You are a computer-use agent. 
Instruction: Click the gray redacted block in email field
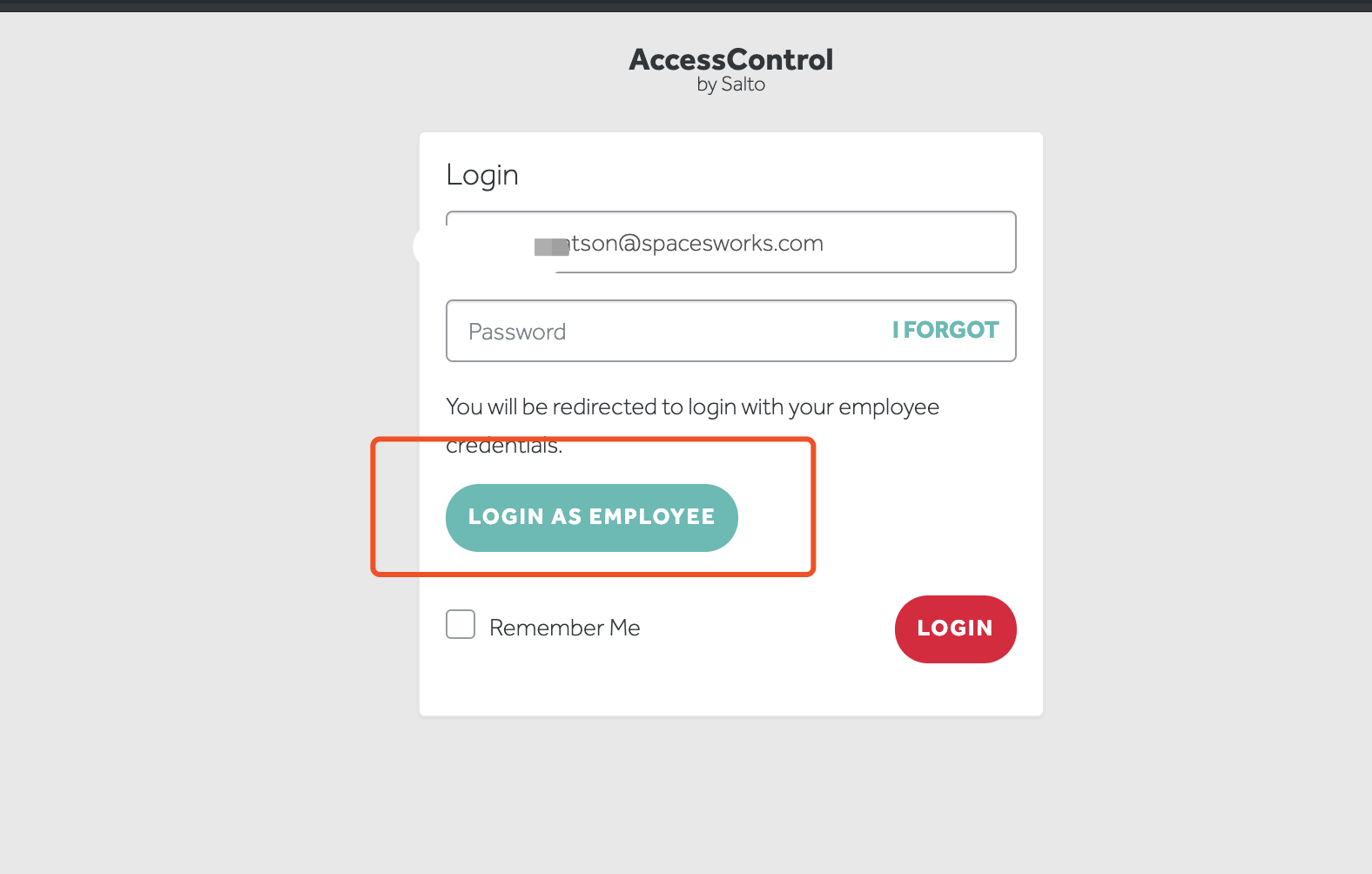[550, 247]
